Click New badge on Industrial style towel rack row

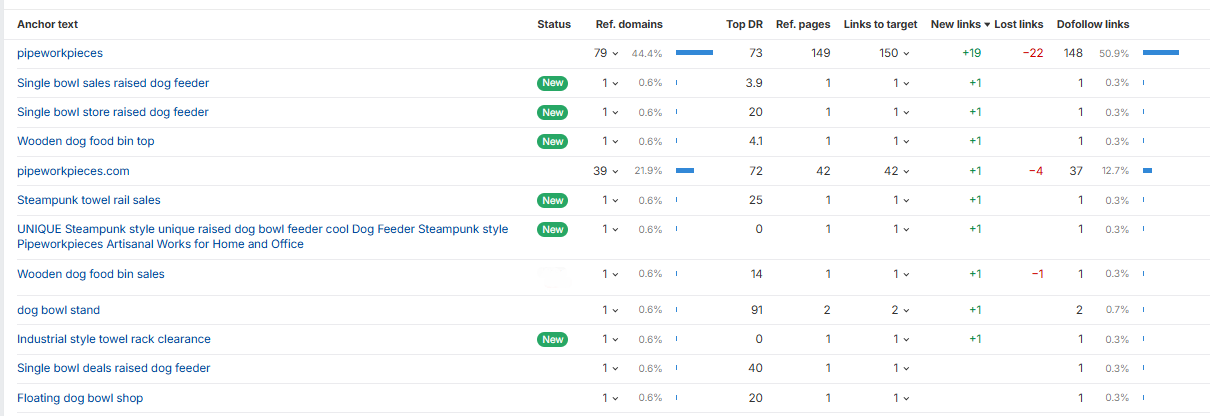tap(552, 339)
